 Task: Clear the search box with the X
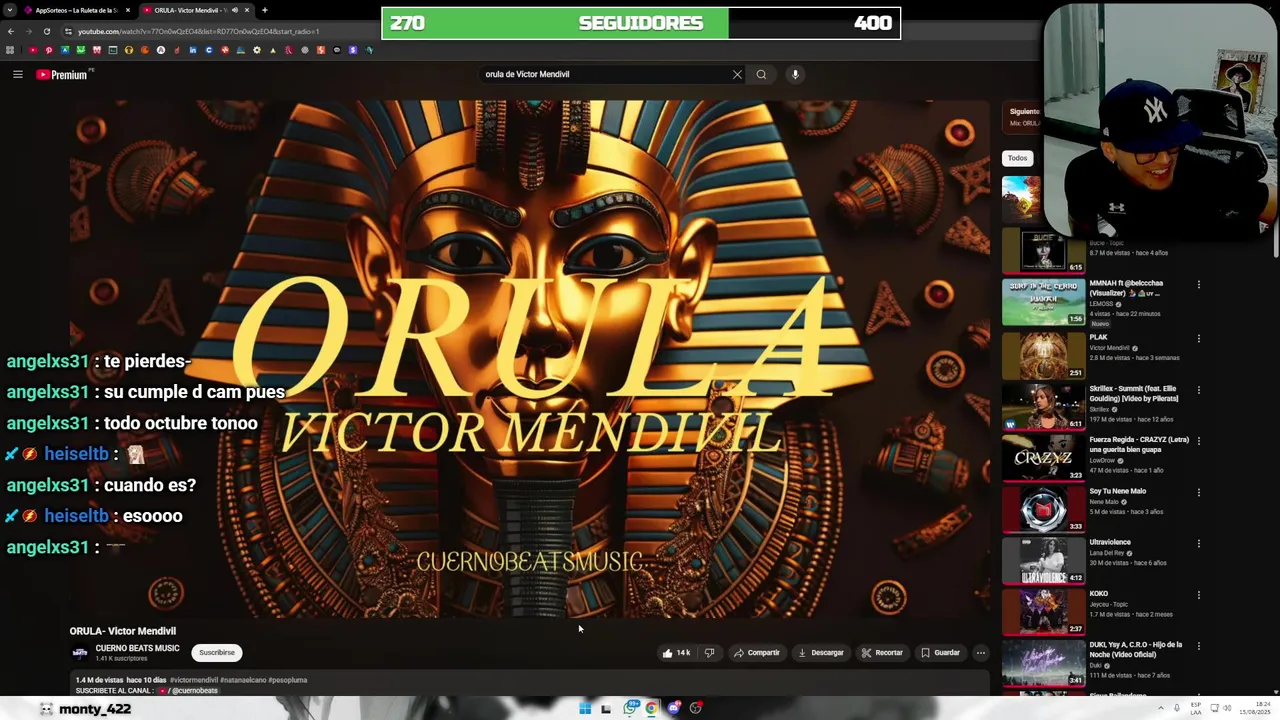(x=737, y=74)
